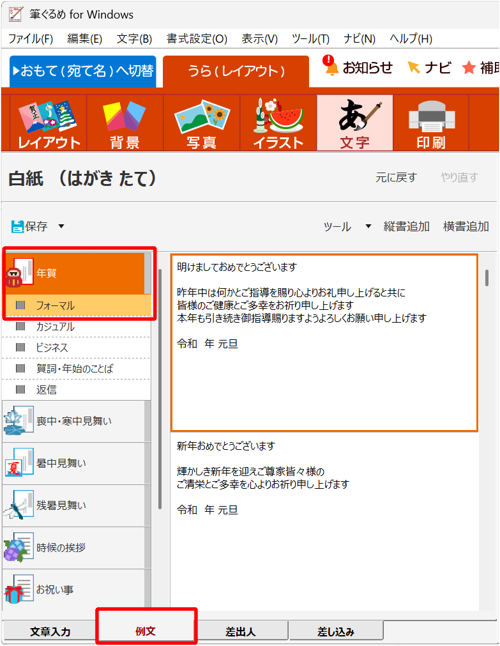The image size is (500, 646).
Task: Select the ビジネス subcategory
Action: coord(78,348)
